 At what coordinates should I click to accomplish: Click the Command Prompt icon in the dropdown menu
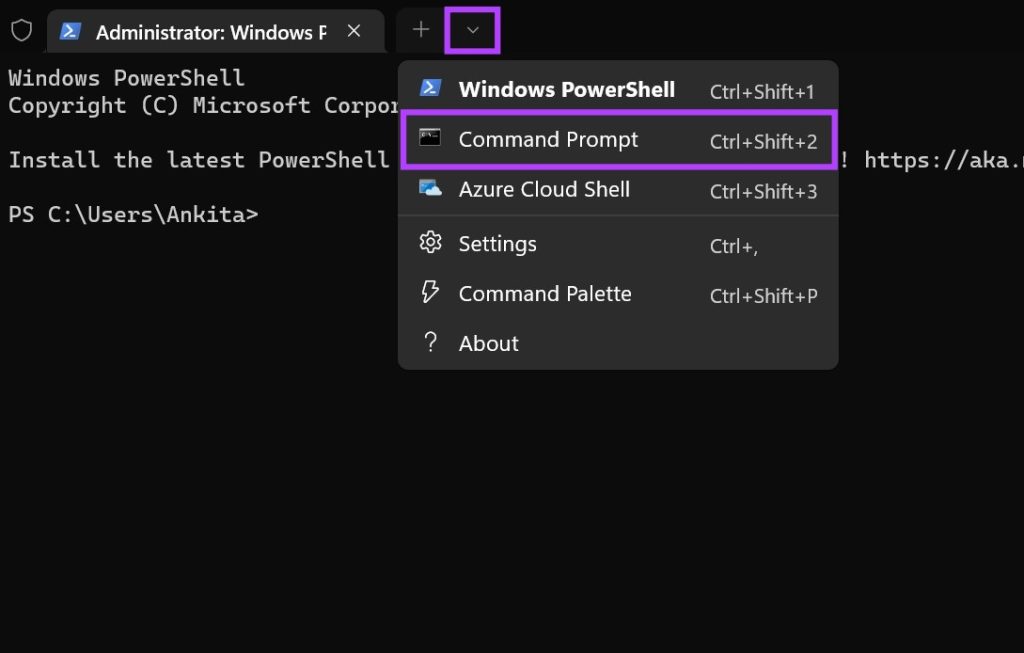coord(430,140)
